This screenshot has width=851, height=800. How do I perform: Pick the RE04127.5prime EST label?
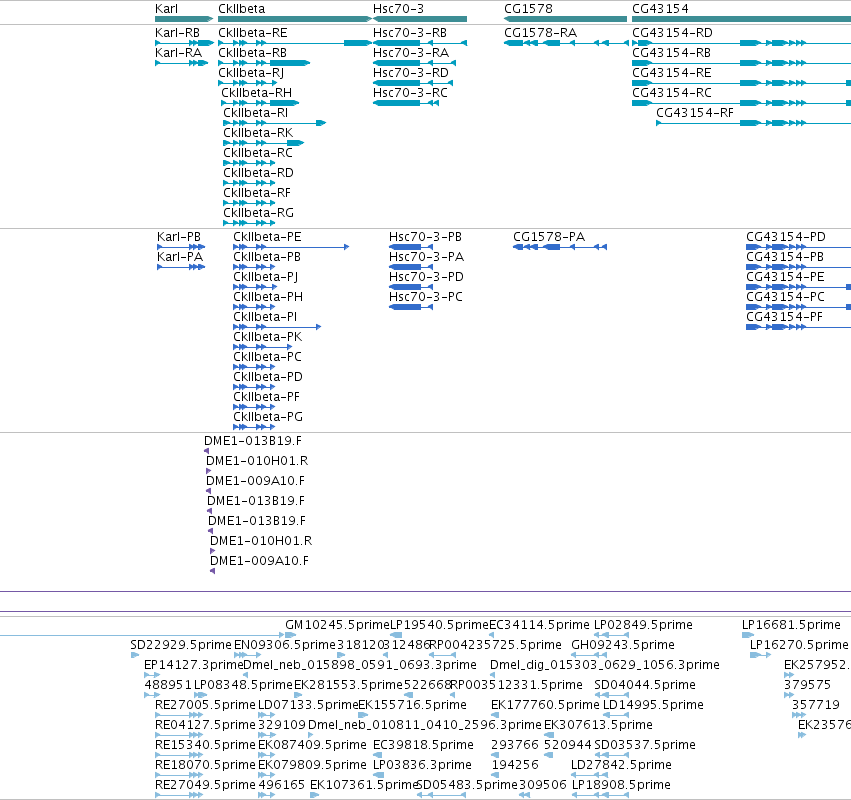[205, 725]
